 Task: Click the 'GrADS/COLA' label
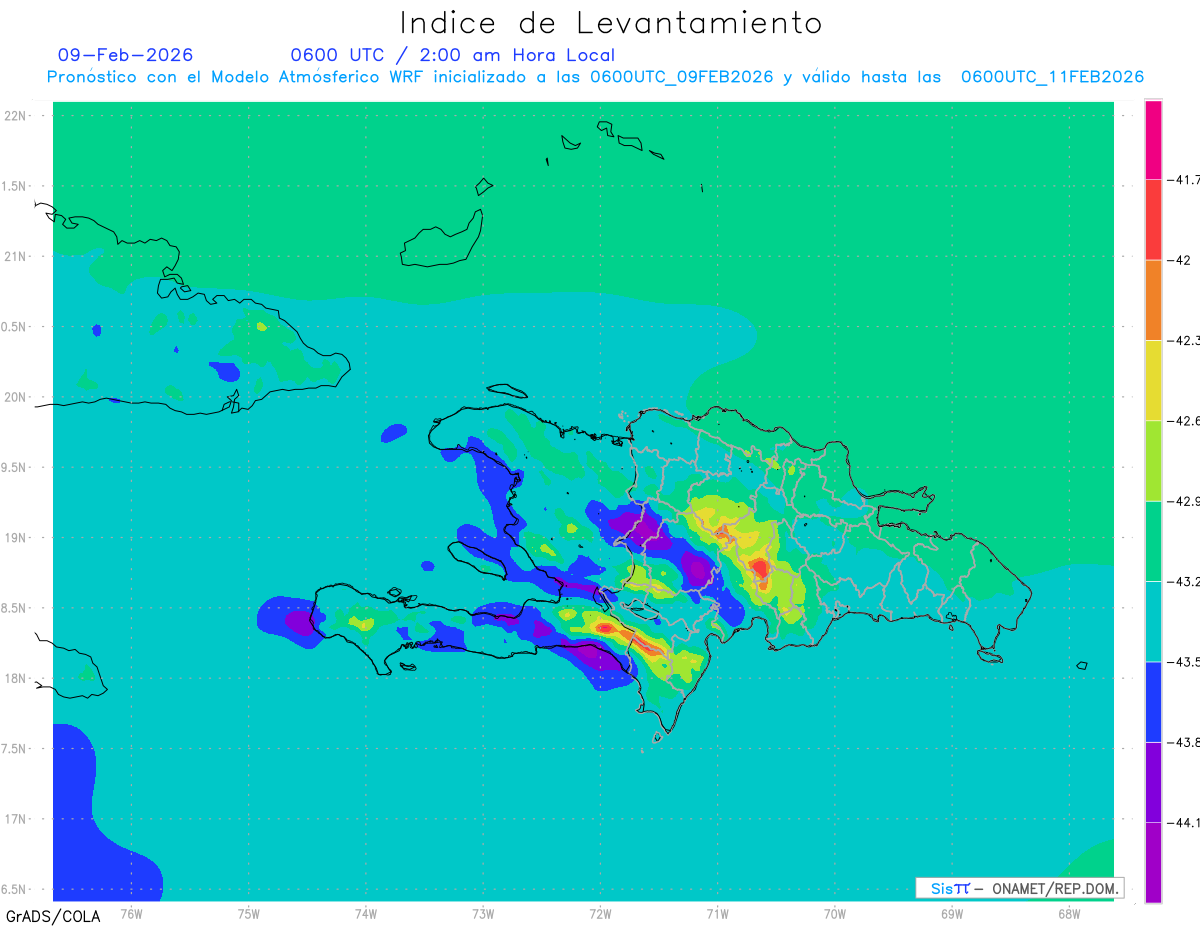53,916
